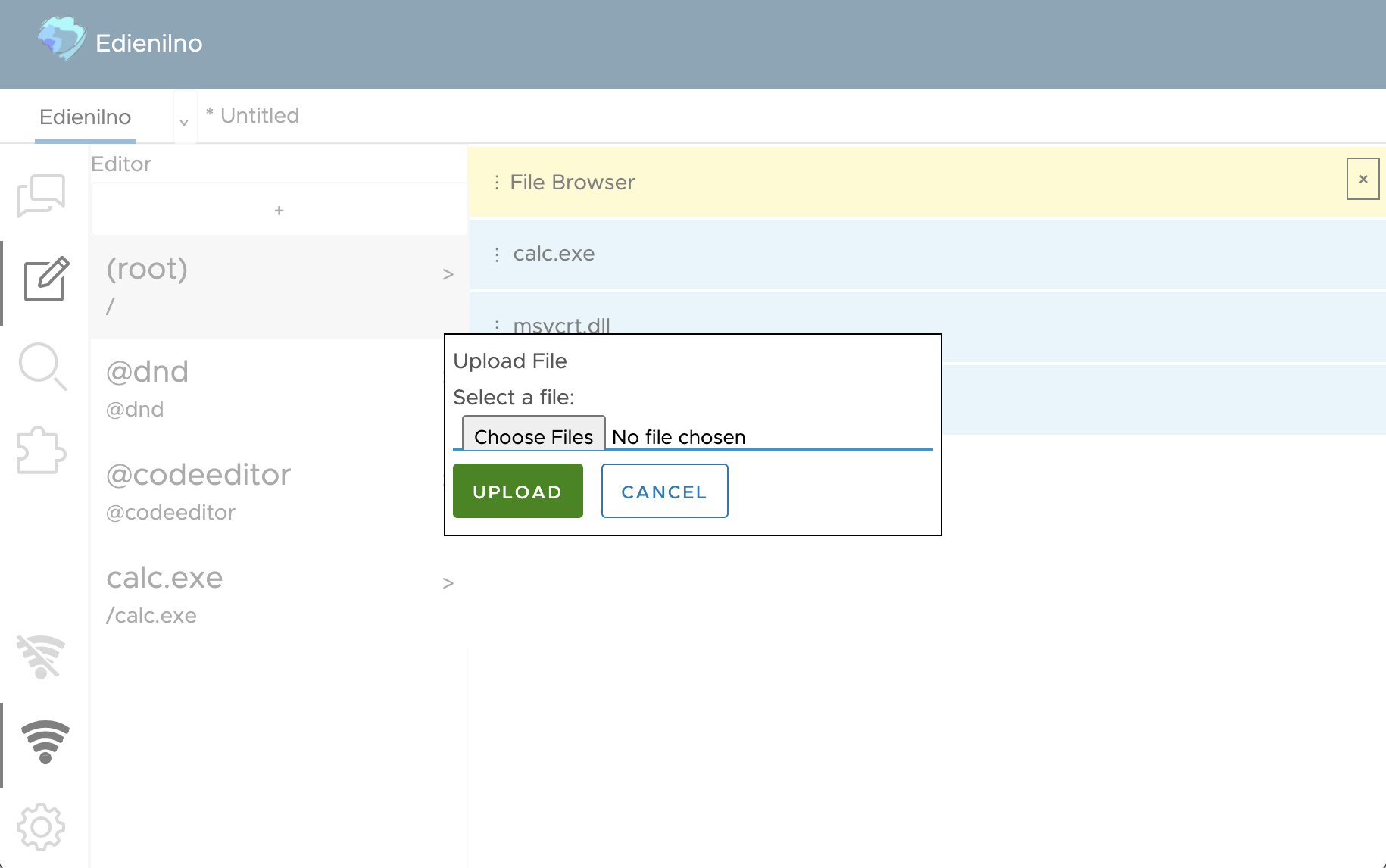Screen dimensions: 1386x868
Task: Close the File Browser panel
Action: tap(1363, 180)
